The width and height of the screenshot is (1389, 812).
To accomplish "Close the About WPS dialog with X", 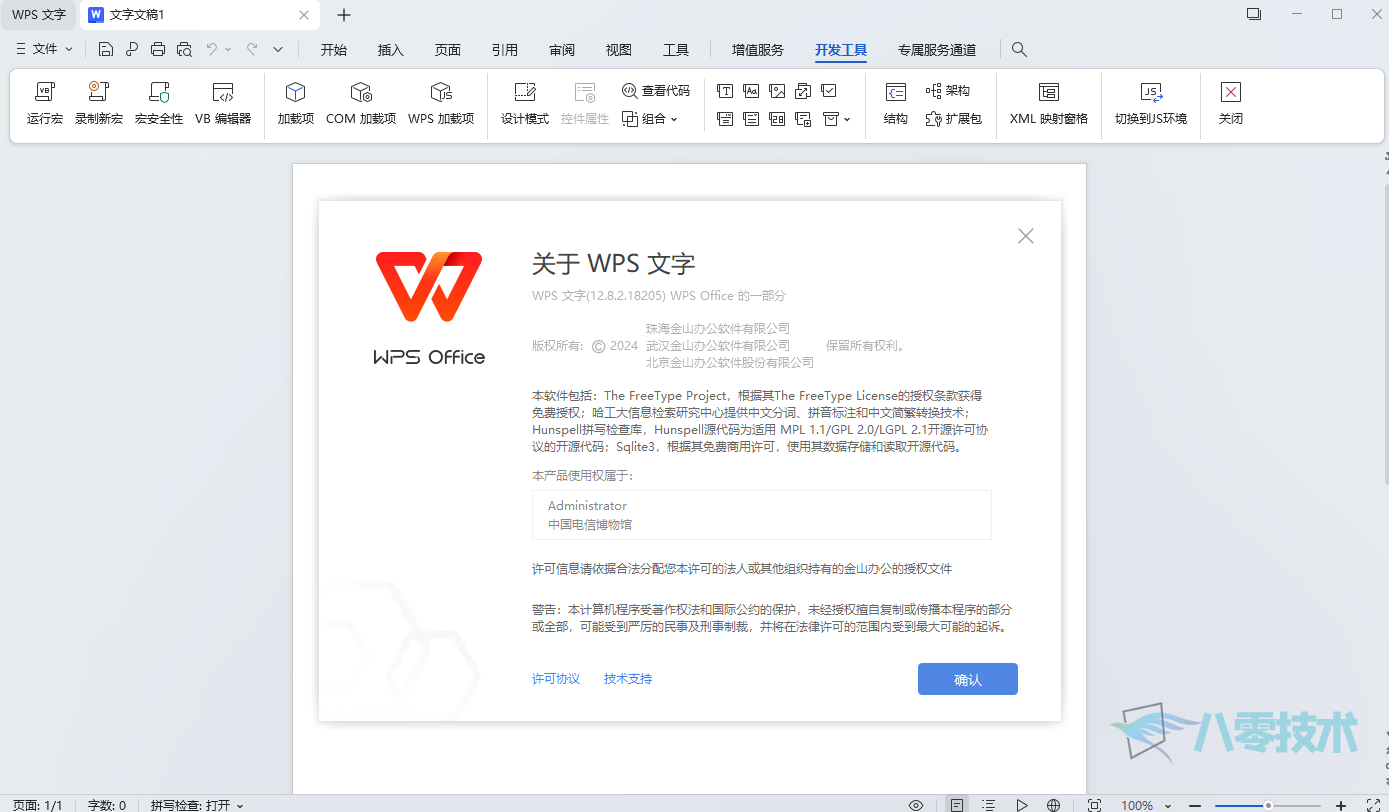I will point(1025,236).
